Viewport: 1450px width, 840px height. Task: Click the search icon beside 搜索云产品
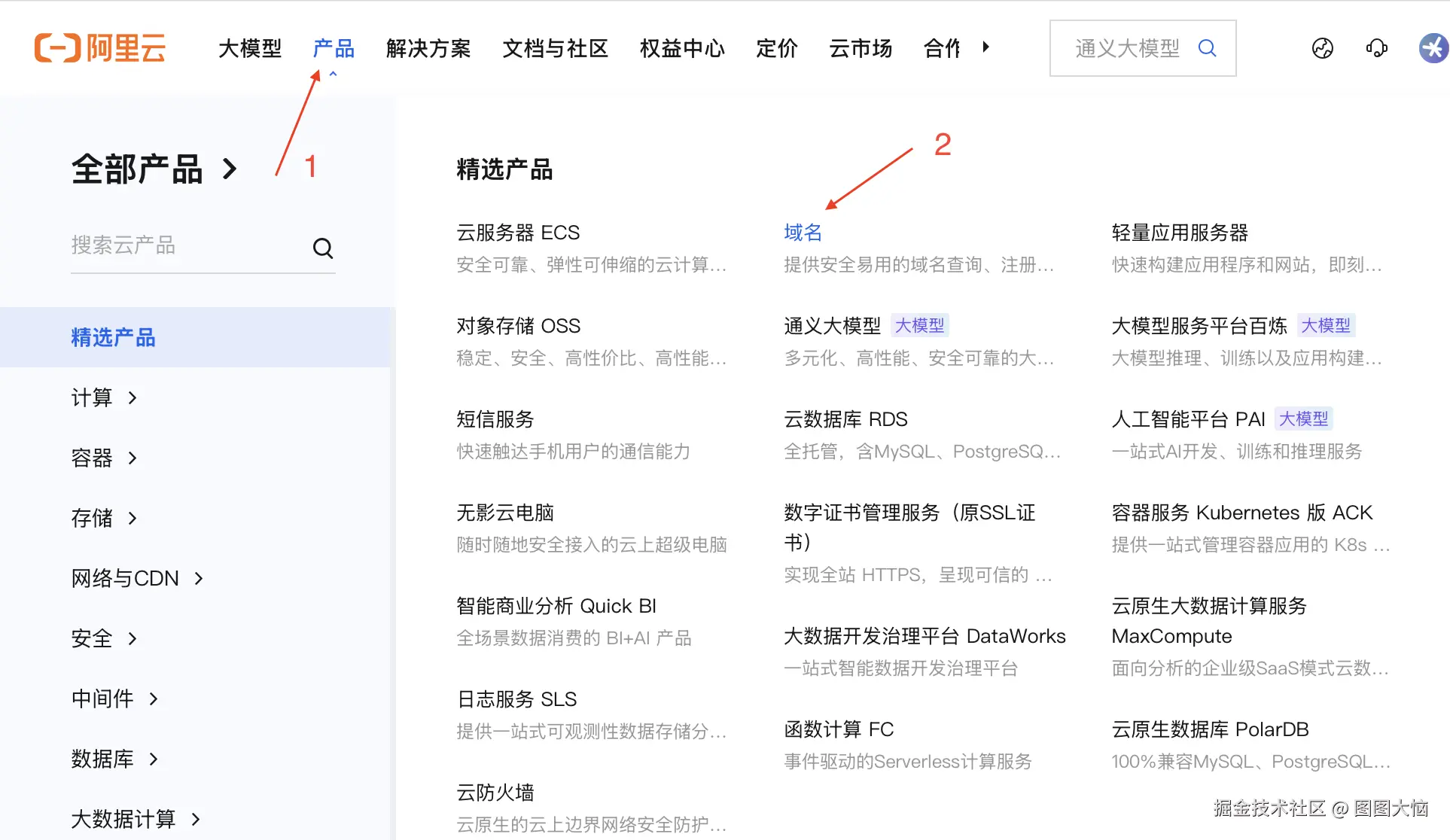point(322,248)
